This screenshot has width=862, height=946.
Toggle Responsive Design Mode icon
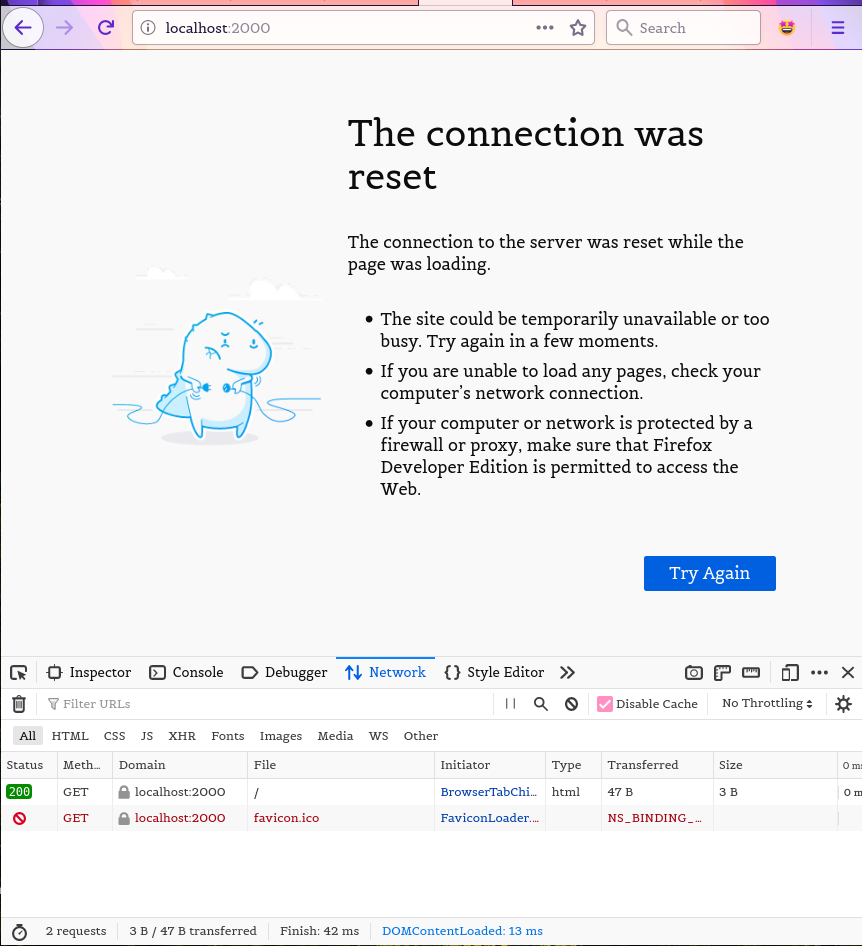coord(790,673)
